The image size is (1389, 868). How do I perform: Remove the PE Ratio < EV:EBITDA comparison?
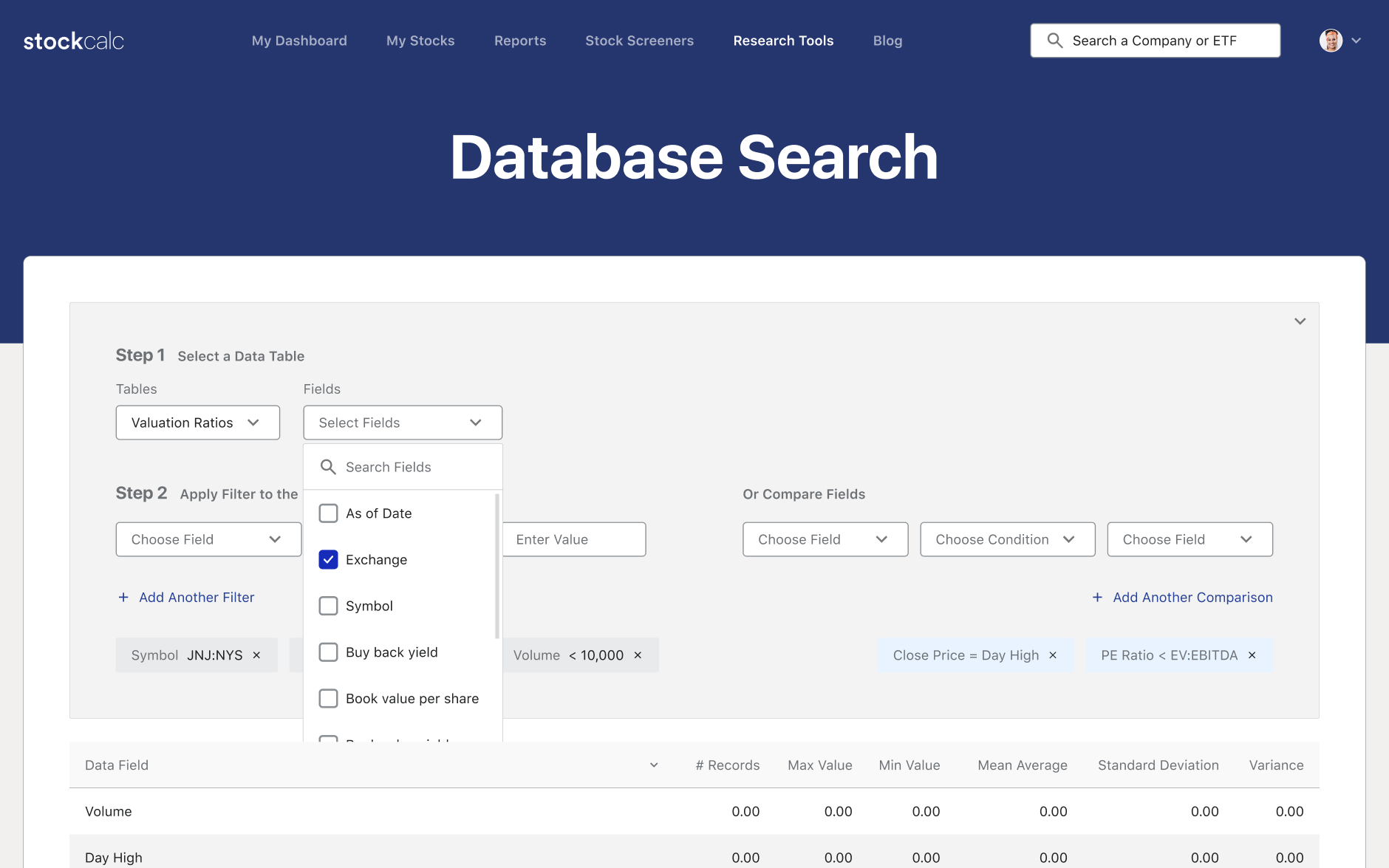point(1252,655)
